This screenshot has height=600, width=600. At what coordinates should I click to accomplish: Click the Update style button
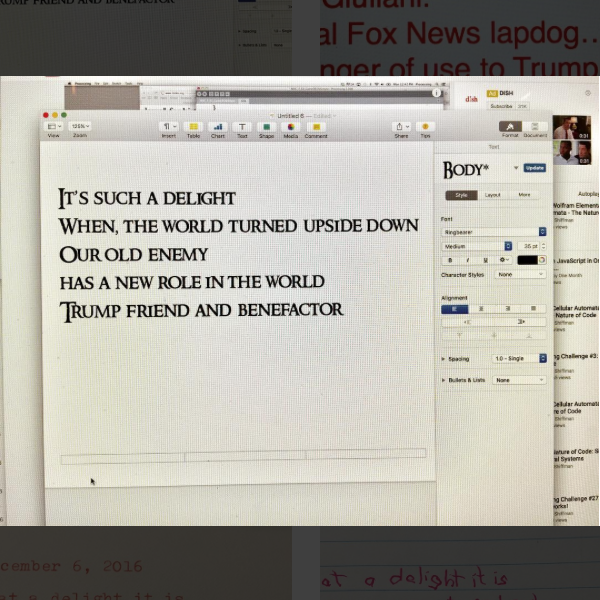535,168
